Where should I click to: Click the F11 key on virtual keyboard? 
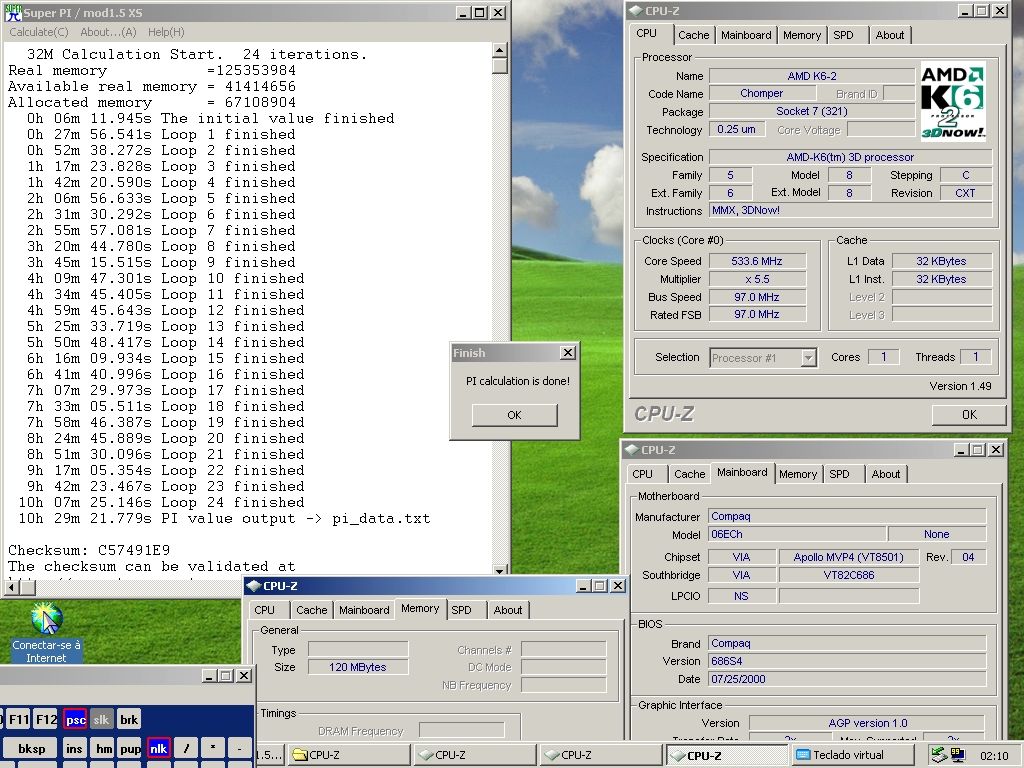tap(19, 720)
